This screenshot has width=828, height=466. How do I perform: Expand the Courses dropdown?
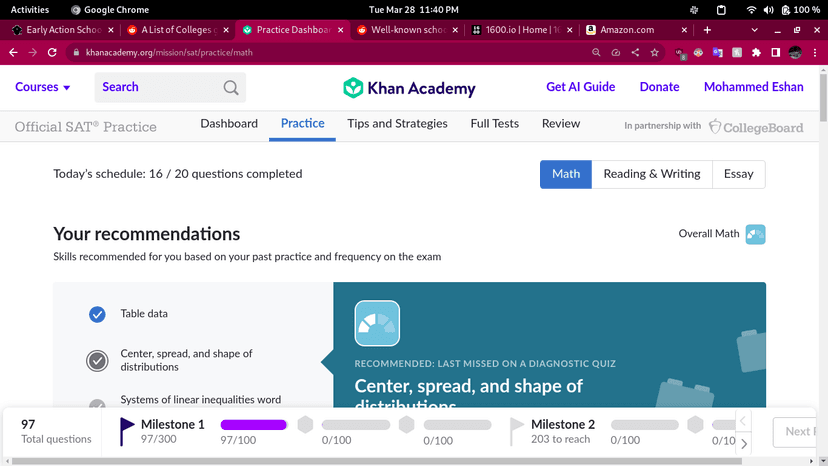click(x=42, y=87)
